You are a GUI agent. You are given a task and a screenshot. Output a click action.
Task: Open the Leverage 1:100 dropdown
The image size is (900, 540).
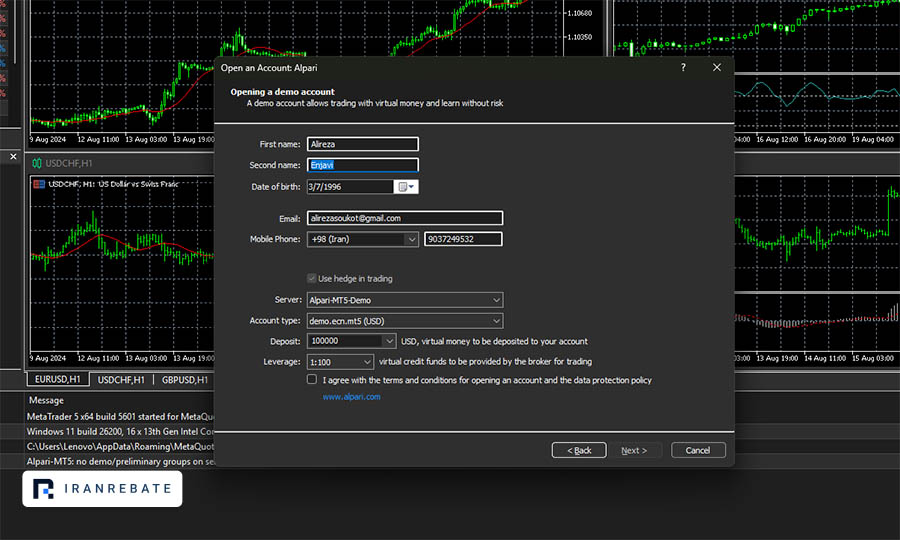tap(340, 362)
